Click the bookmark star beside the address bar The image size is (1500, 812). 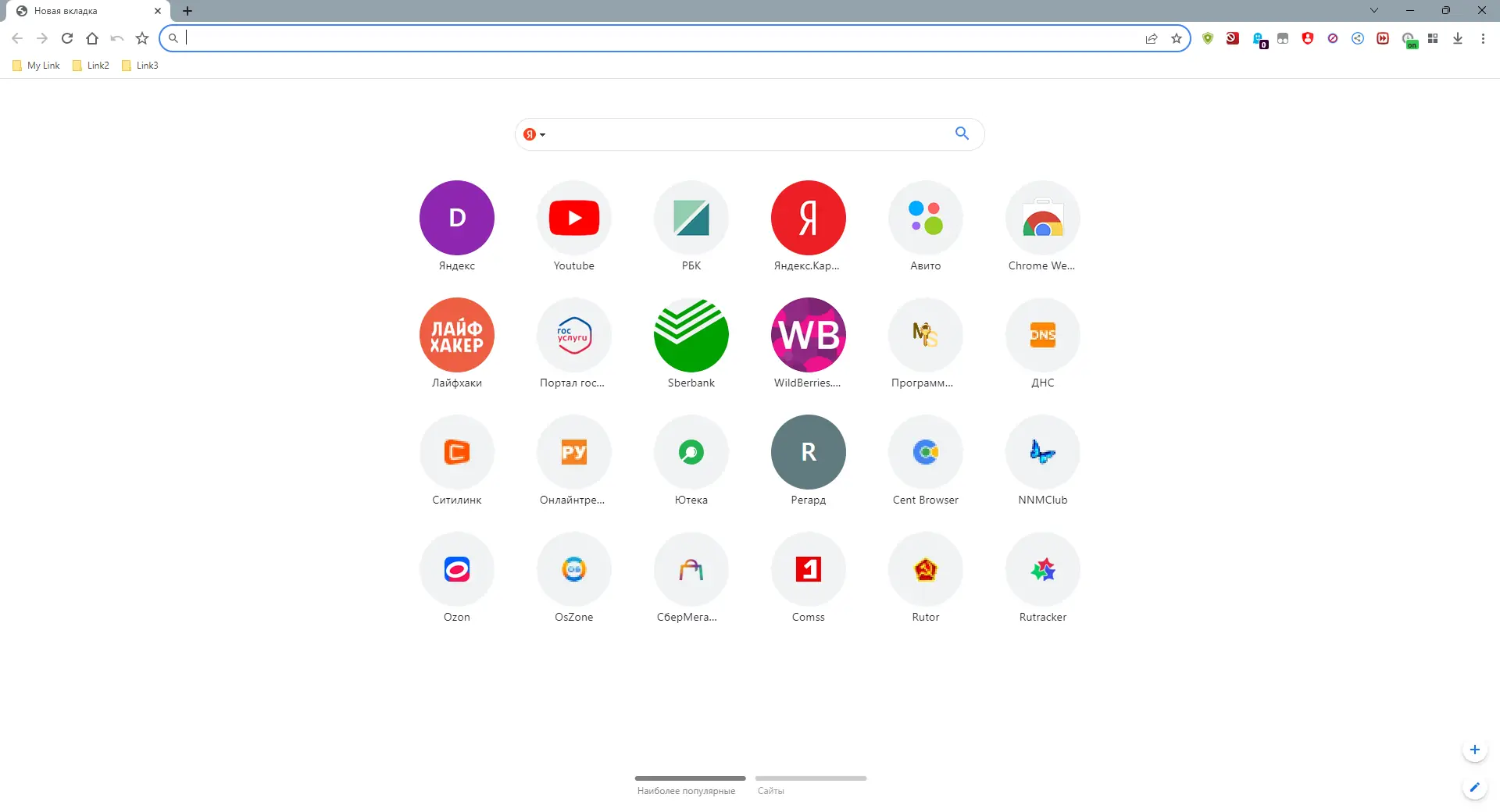coord(142,38)
